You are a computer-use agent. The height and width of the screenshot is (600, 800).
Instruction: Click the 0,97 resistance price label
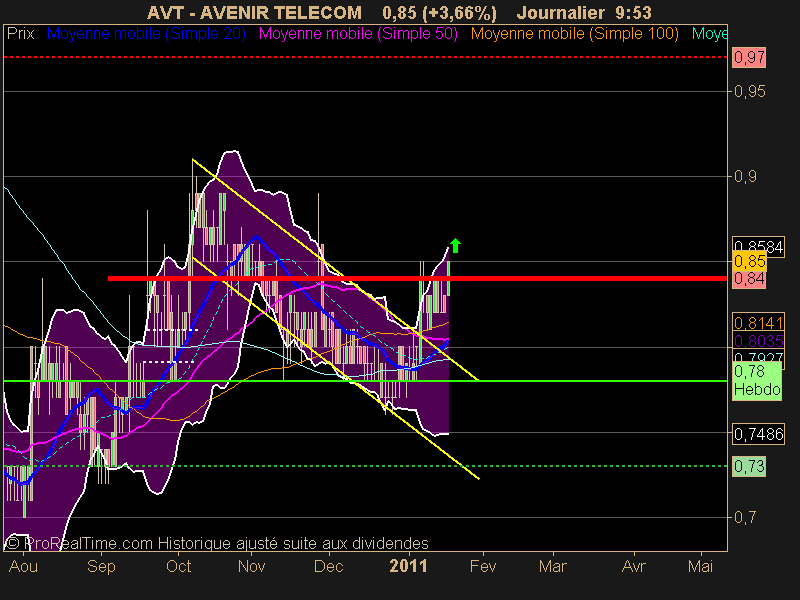coord(749,57)
